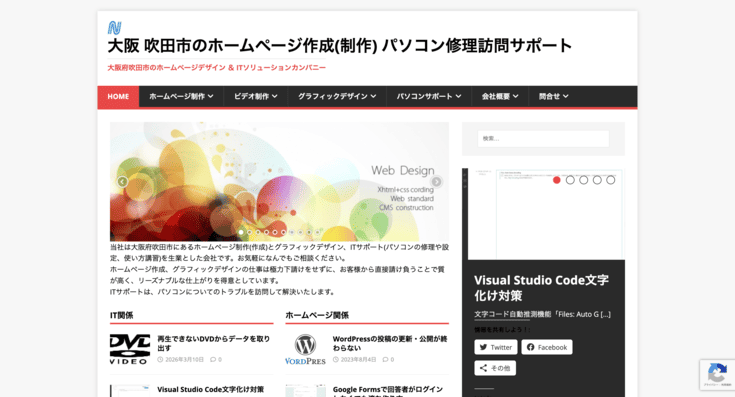This screenshot has width=735, height=397.
Task: Select first banner slider pagination dot
Action: coord(241,232)
